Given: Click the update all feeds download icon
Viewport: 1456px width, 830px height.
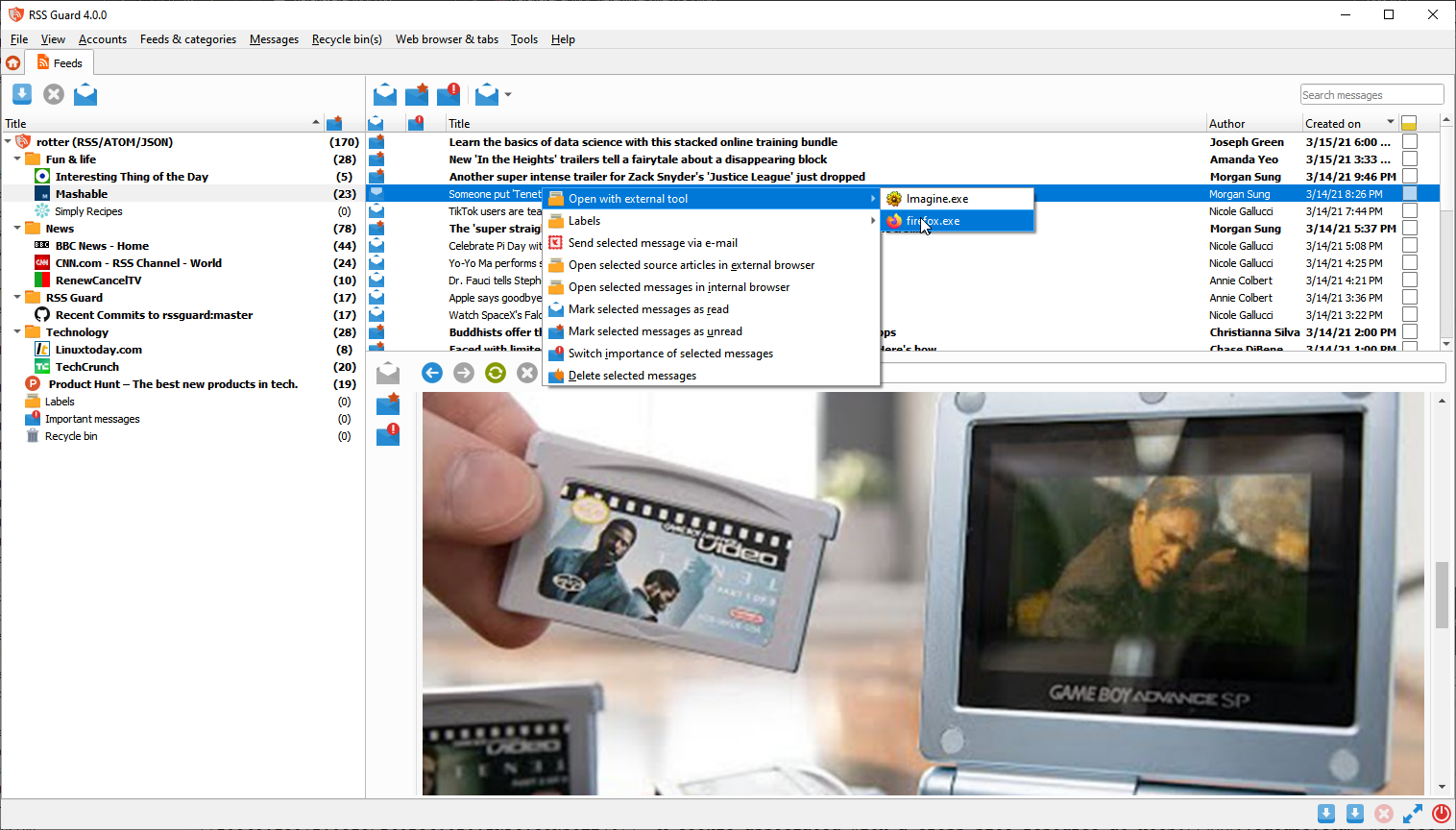Looking at the screenshot, I should pos(22,94).
